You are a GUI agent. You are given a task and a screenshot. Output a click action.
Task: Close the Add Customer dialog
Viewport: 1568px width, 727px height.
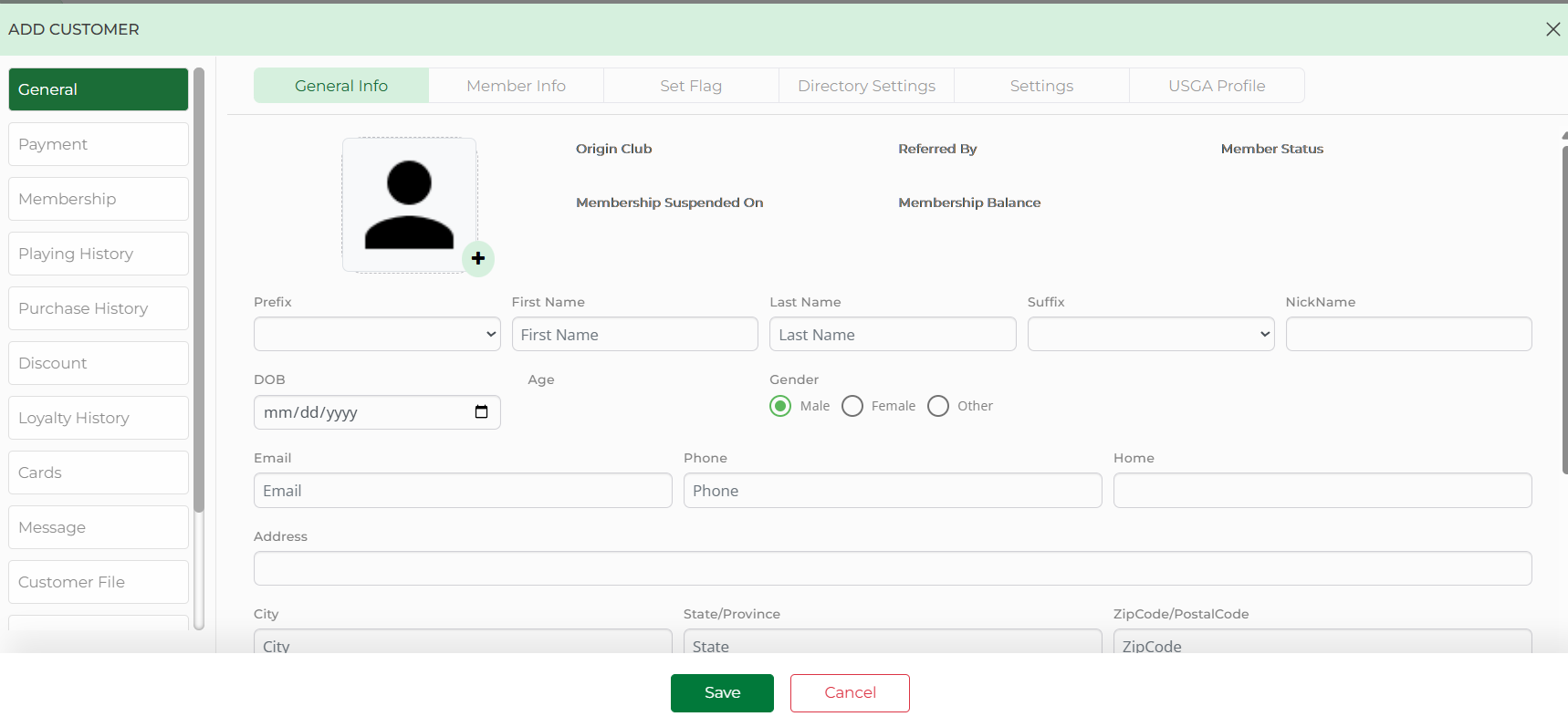tap(1552, 29)
